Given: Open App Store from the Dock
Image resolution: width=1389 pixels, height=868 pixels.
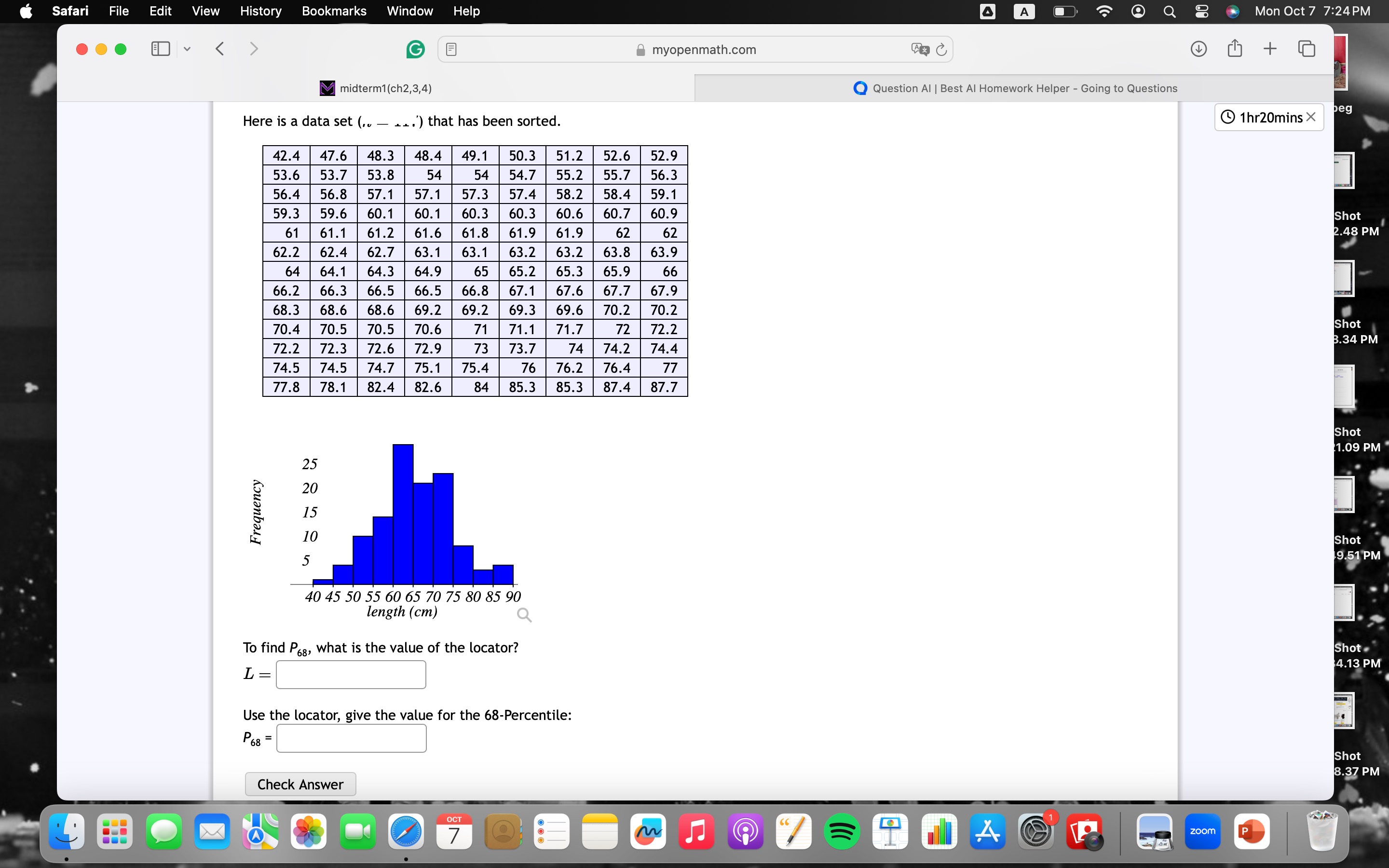Looking at the screenshot, I should [987, 831].
